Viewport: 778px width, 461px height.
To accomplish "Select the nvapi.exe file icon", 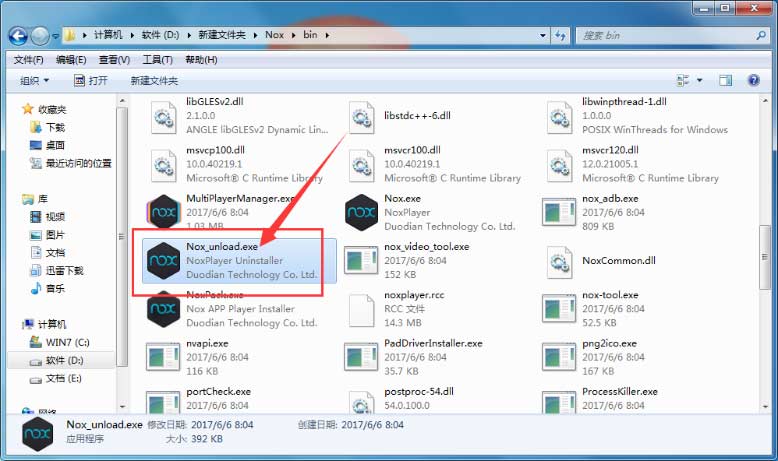I will click(163, 357).
